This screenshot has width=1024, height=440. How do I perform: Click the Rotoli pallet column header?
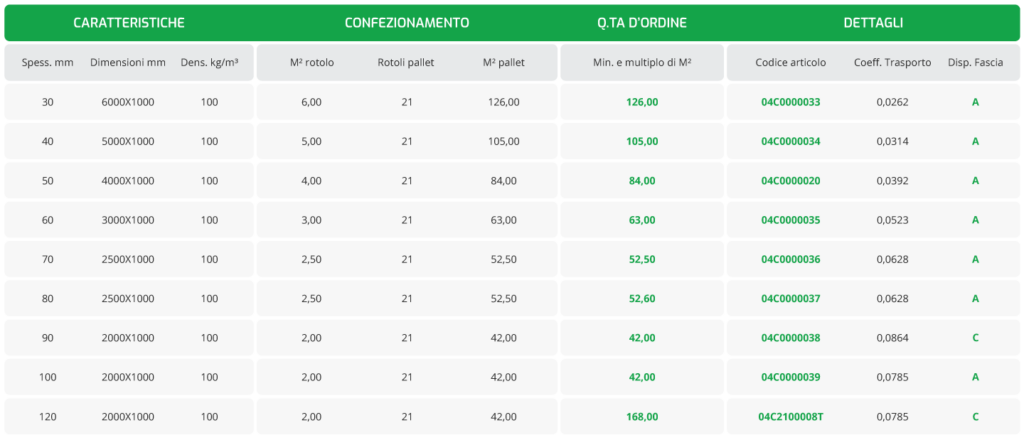click(407, 63)
